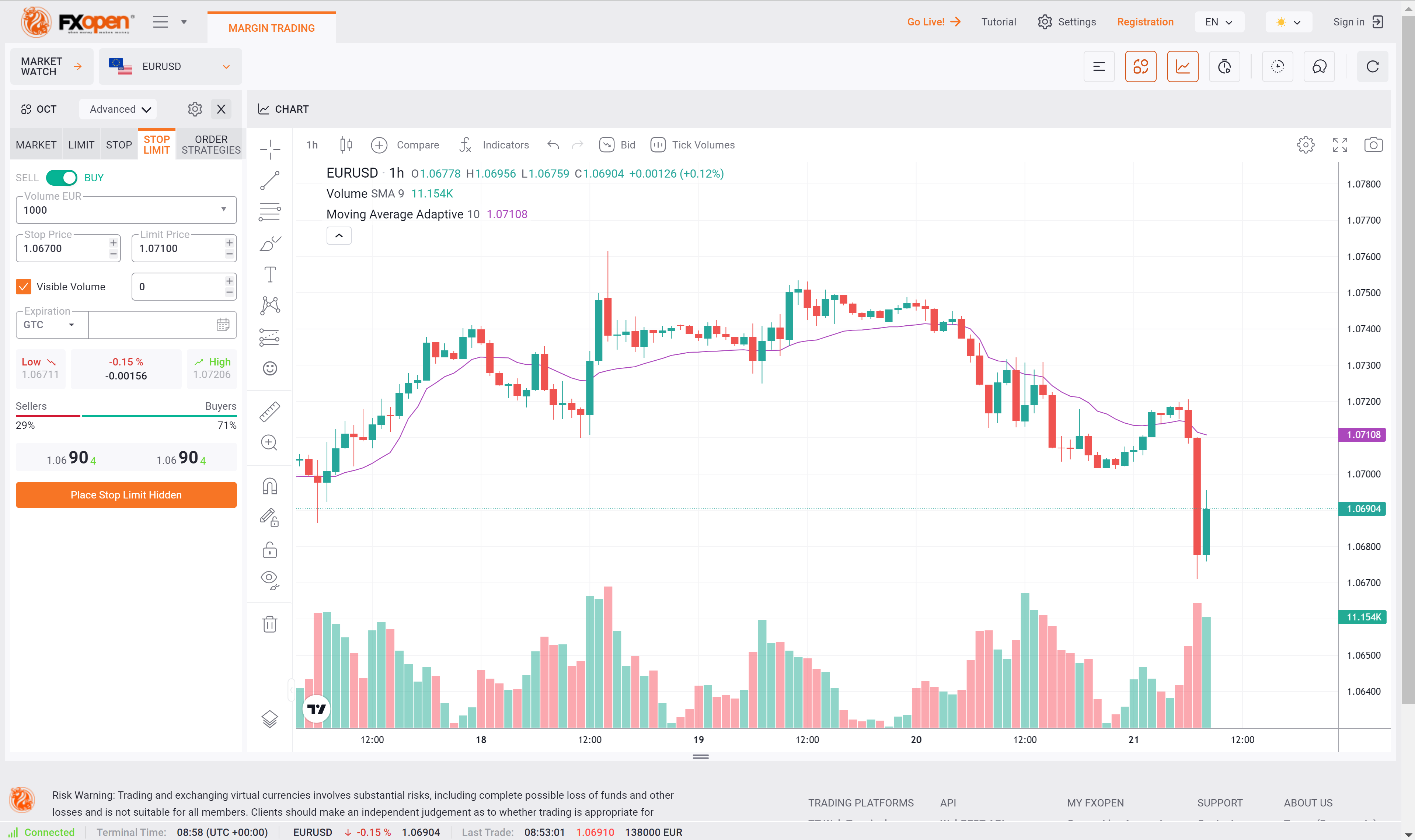The width and height of the screenshot is (1415, 840).
Task: Uncheck the Visible Volume checkbox
Action: pos(24,286)
